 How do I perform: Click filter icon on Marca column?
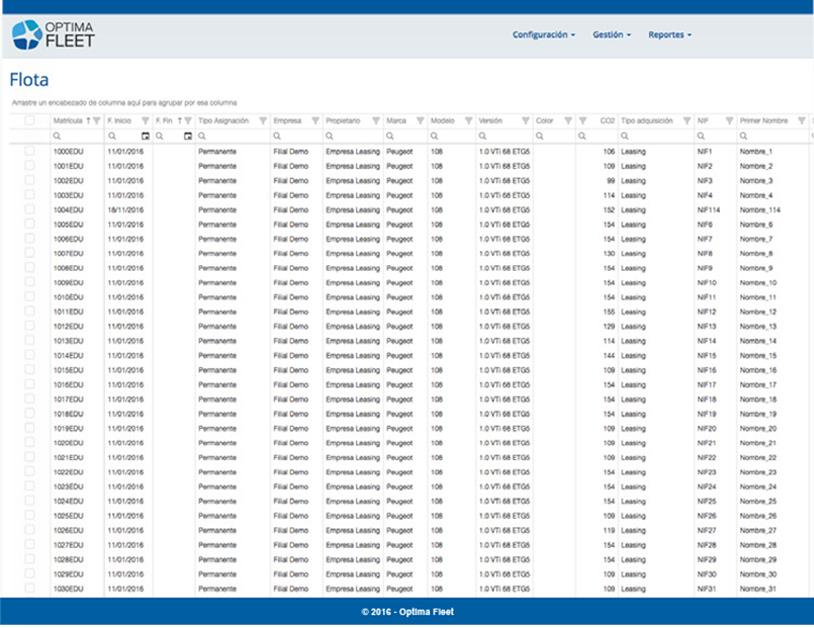pyautogui.click(x=420, y=121)
